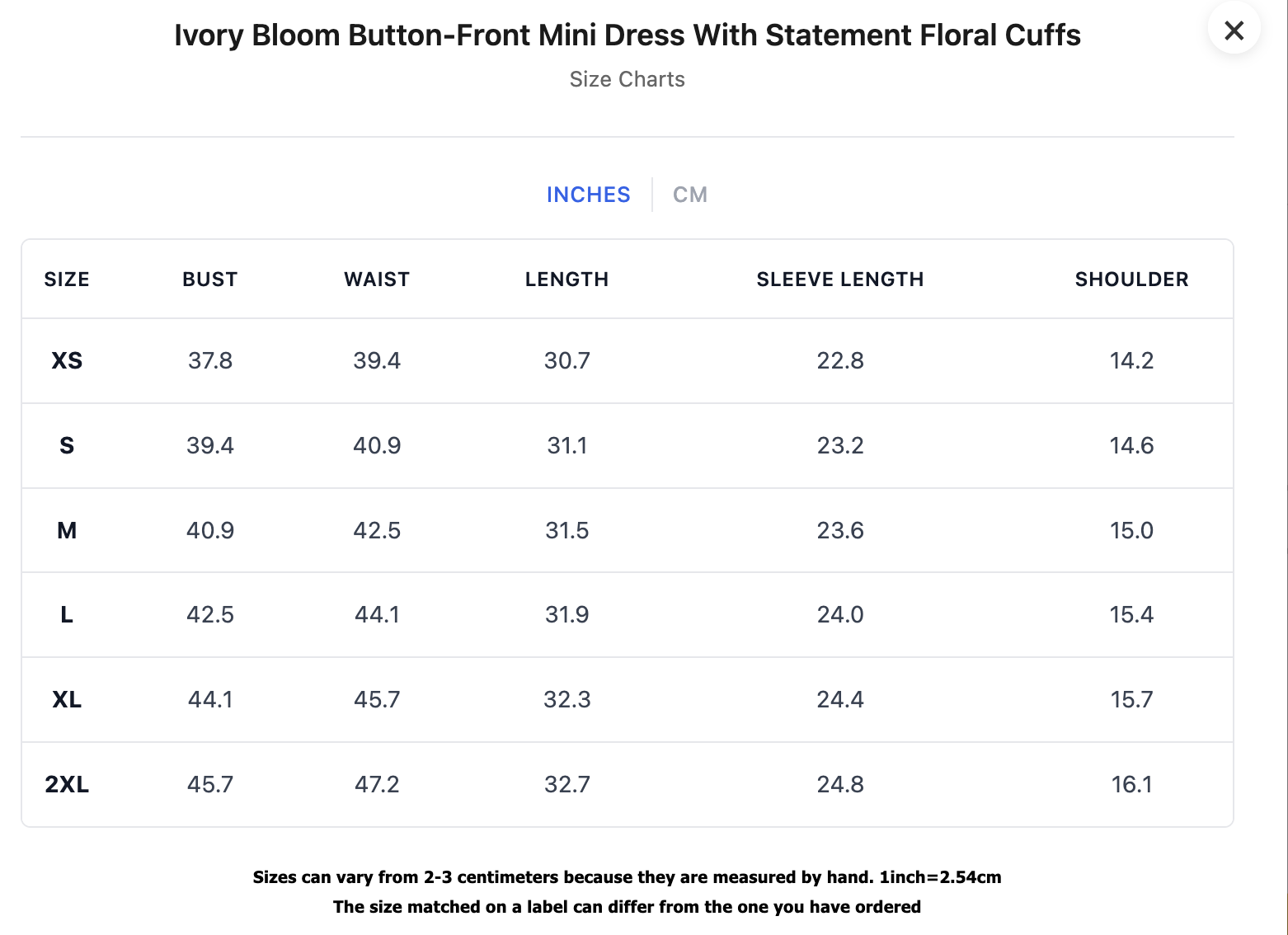
Task: Click the hand-measured sizing note text
Action: click(628, 877)
